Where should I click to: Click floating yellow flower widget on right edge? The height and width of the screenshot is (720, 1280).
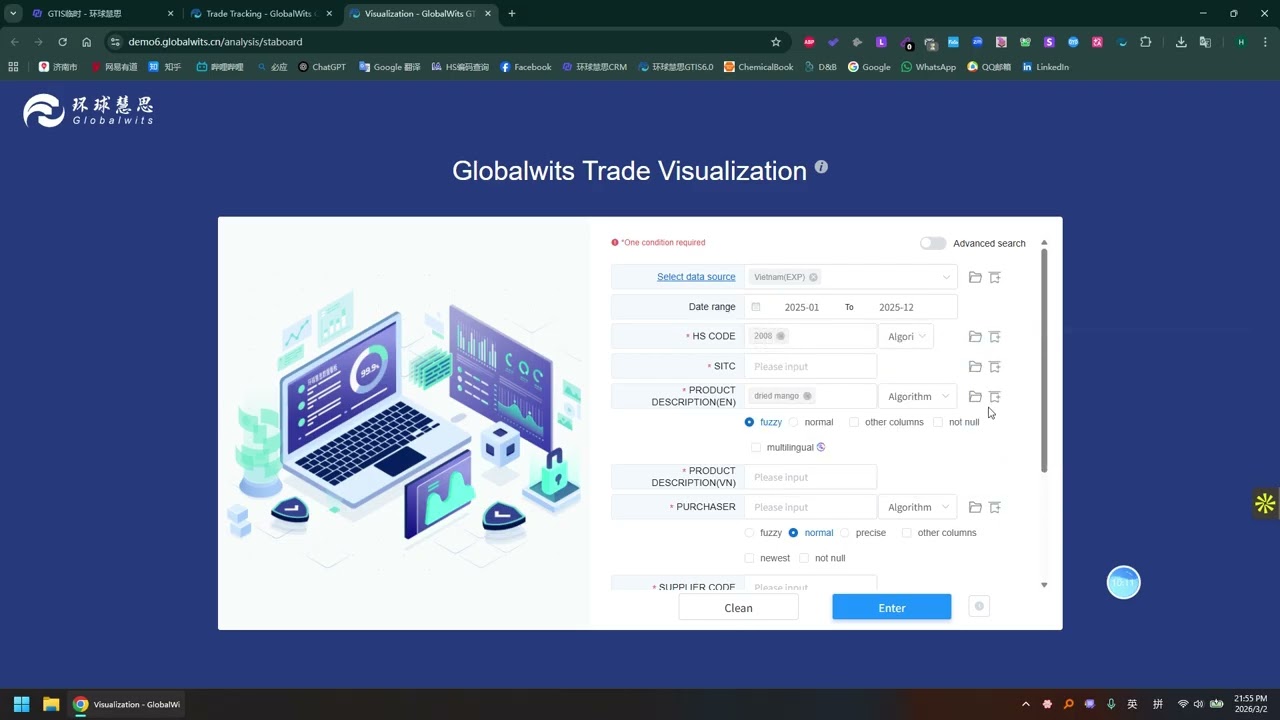point(1265,503)
